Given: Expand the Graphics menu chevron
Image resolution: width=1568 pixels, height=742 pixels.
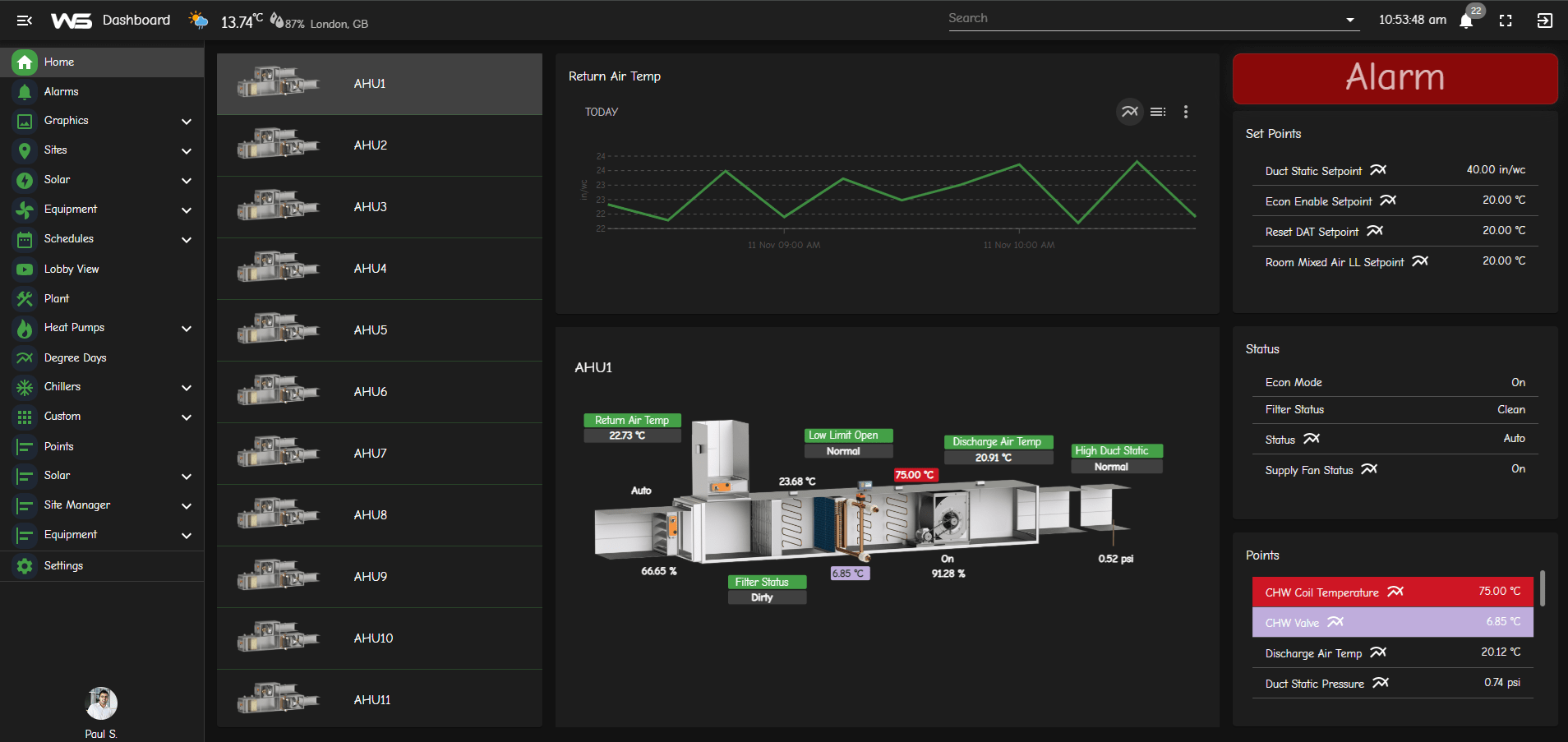Looking at the screenshot, I should (187, 122).
